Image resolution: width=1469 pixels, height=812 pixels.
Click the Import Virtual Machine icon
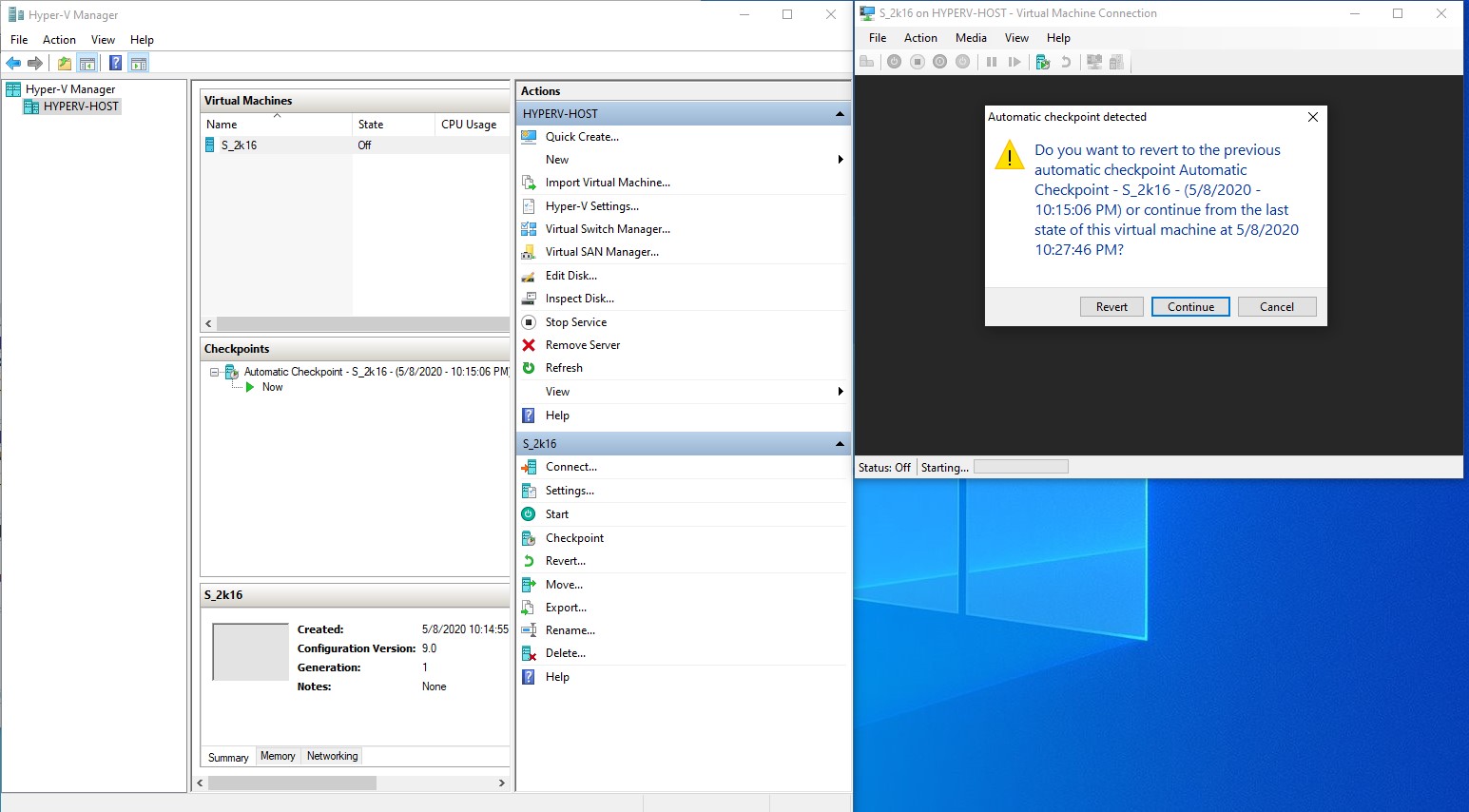tap(529, 183)
